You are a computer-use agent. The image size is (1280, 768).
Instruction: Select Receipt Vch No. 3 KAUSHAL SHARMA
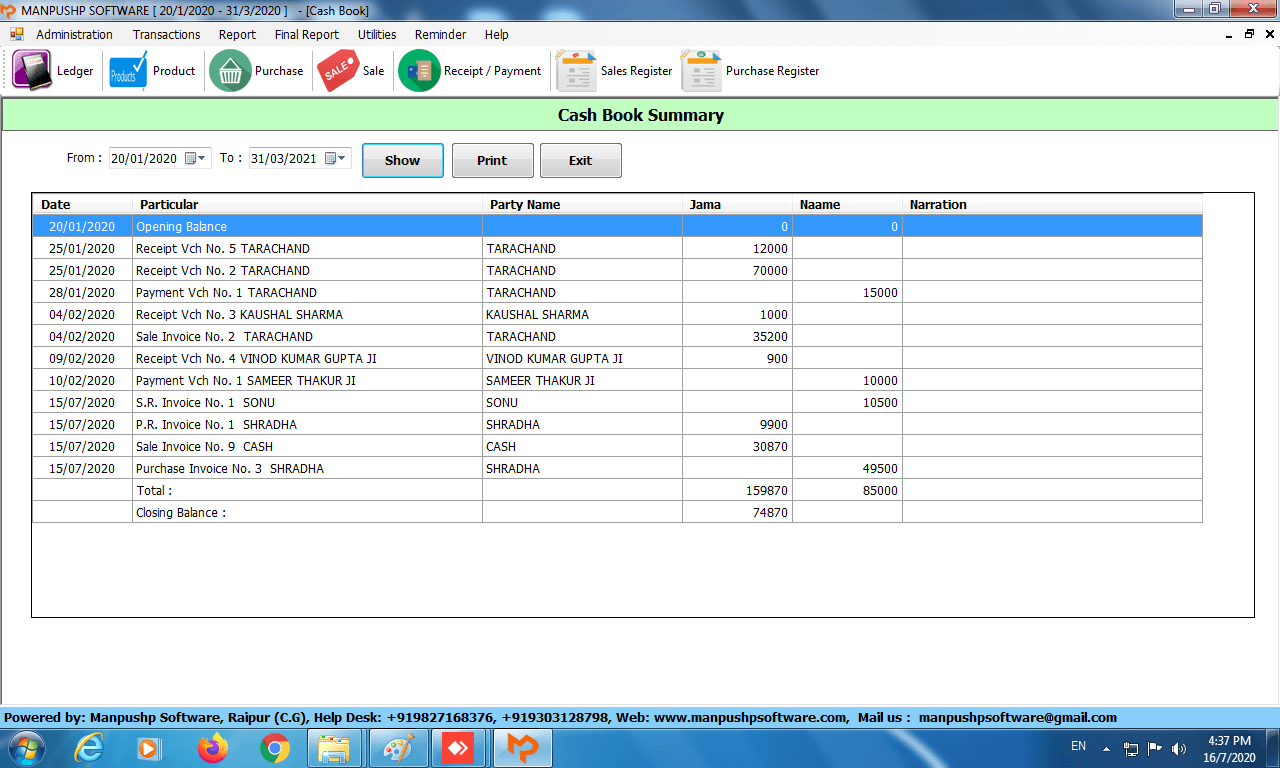pos(617,314)
